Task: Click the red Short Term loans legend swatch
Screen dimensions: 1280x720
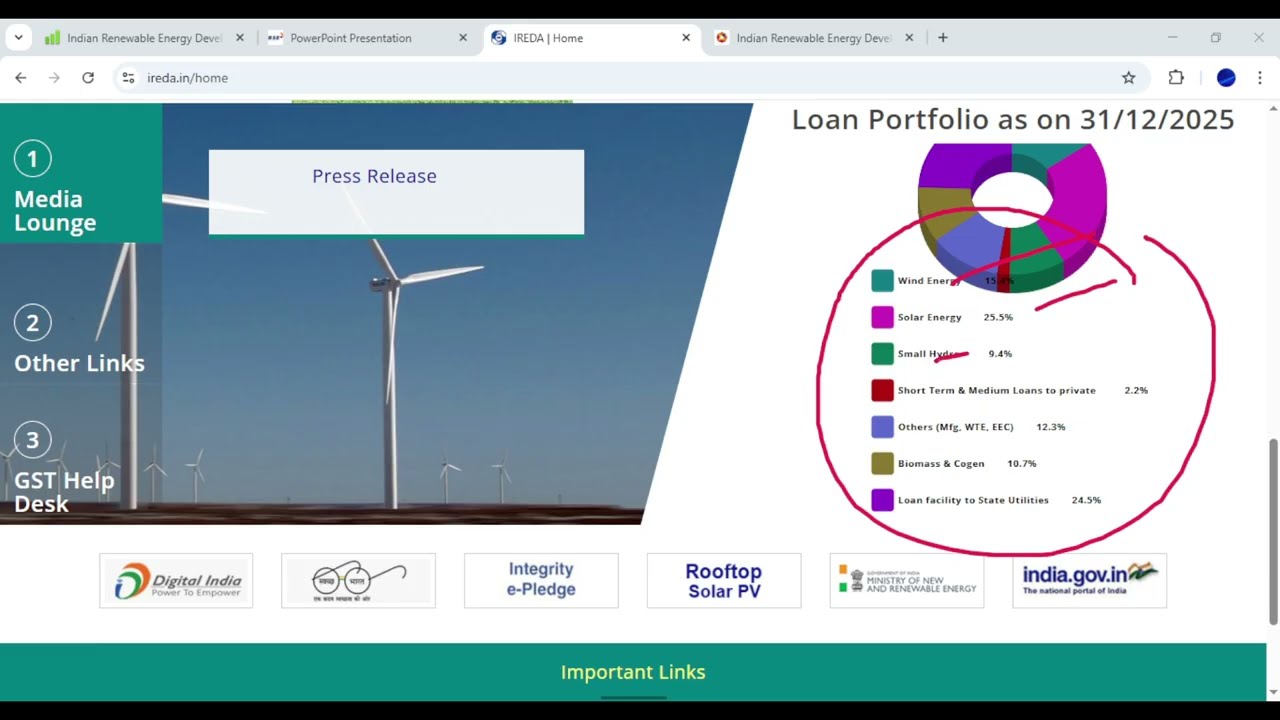Action: (x=882, y=390)
